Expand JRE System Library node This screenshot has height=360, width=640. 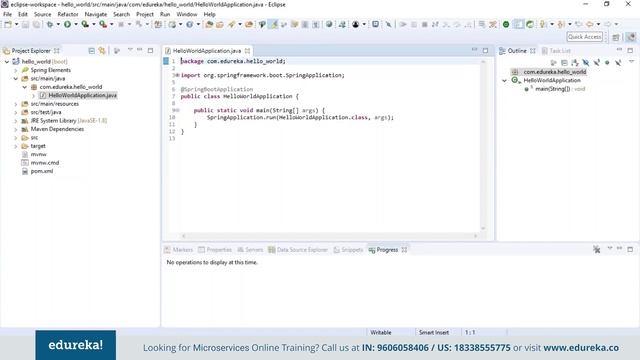(x=16, y=121)
